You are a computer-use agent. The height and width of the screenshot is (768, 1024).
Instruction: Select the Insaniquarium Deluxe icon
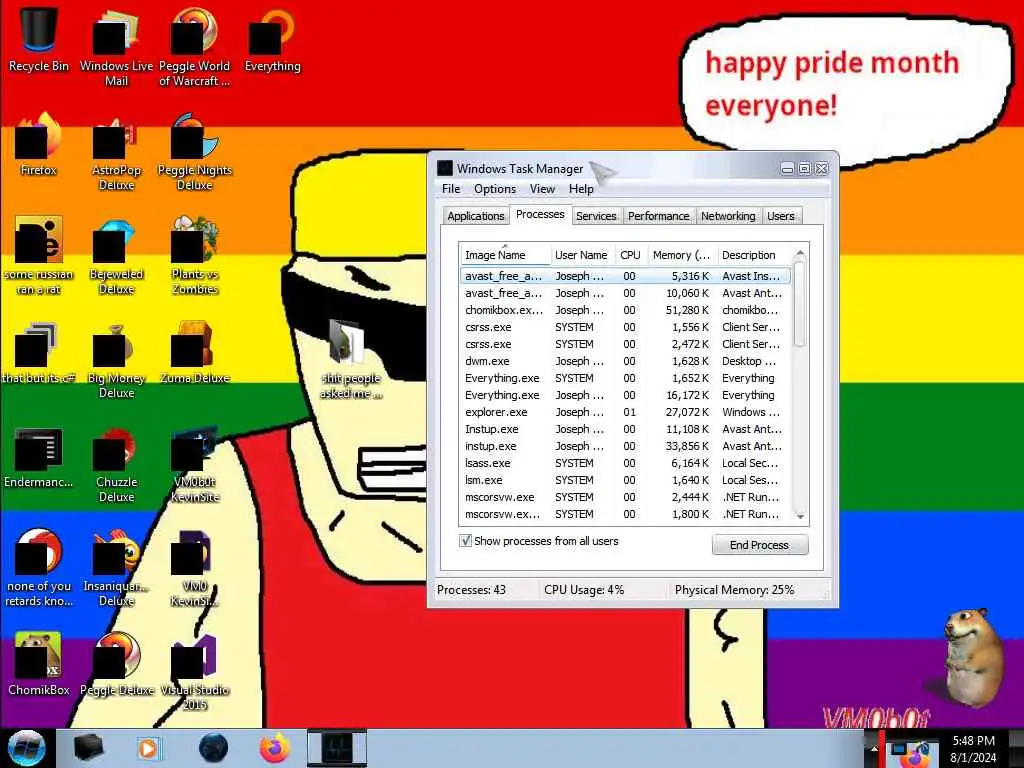[x=116, y=568]
